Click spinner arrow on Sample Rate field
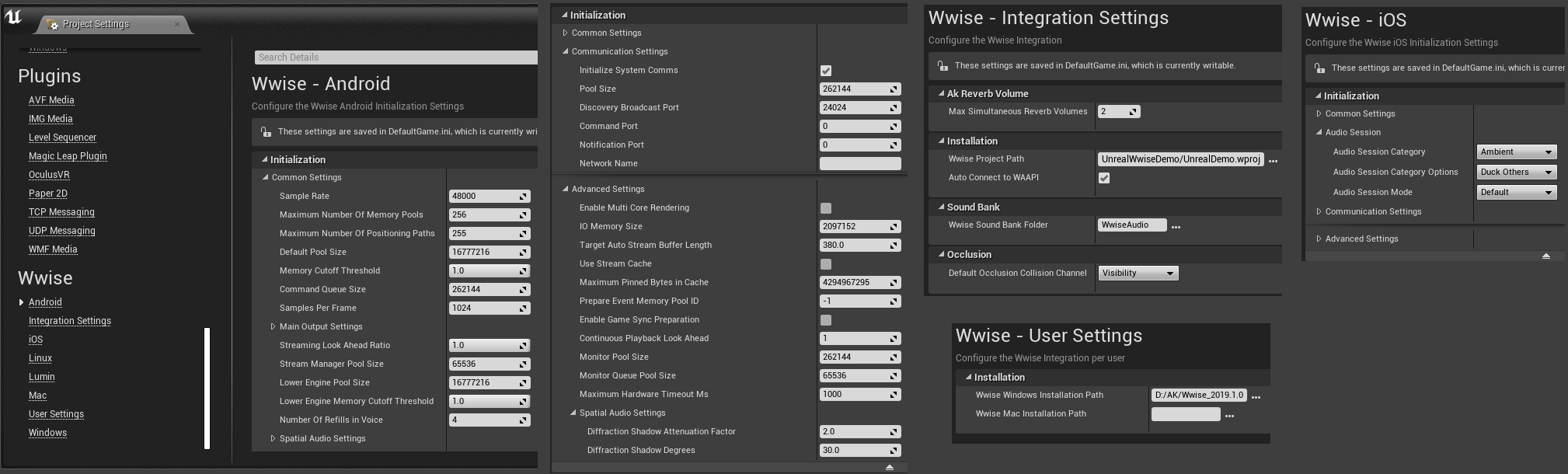The image size is (1568, 474). coord(524,197)
